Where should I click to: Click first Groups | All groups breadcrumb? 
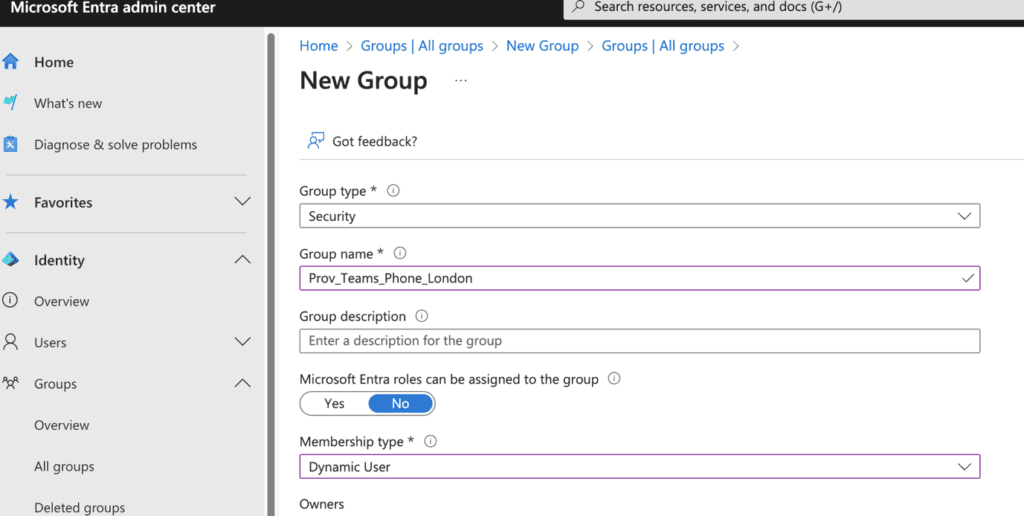tap(422, 46)
